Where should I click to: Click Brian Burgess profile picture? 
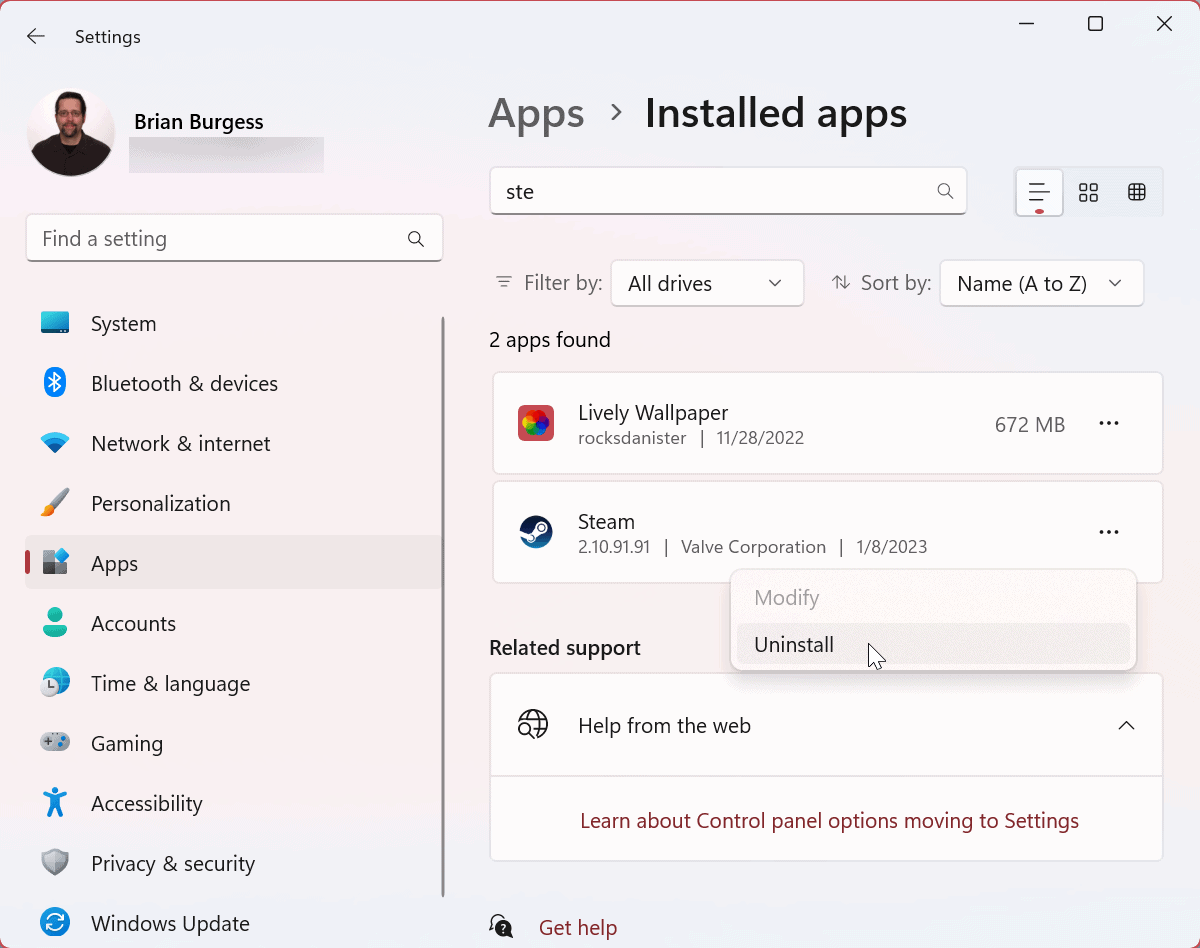point(70,131)
